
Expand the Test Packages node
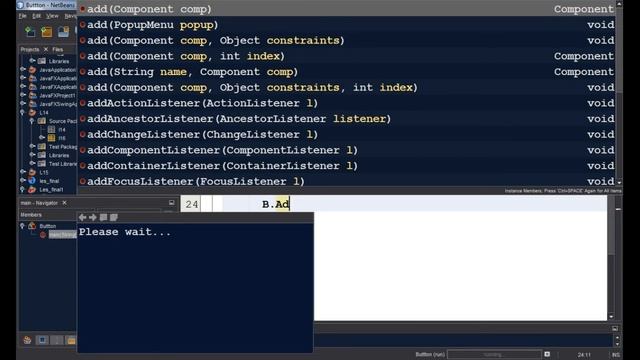click(x=32, y=146)
